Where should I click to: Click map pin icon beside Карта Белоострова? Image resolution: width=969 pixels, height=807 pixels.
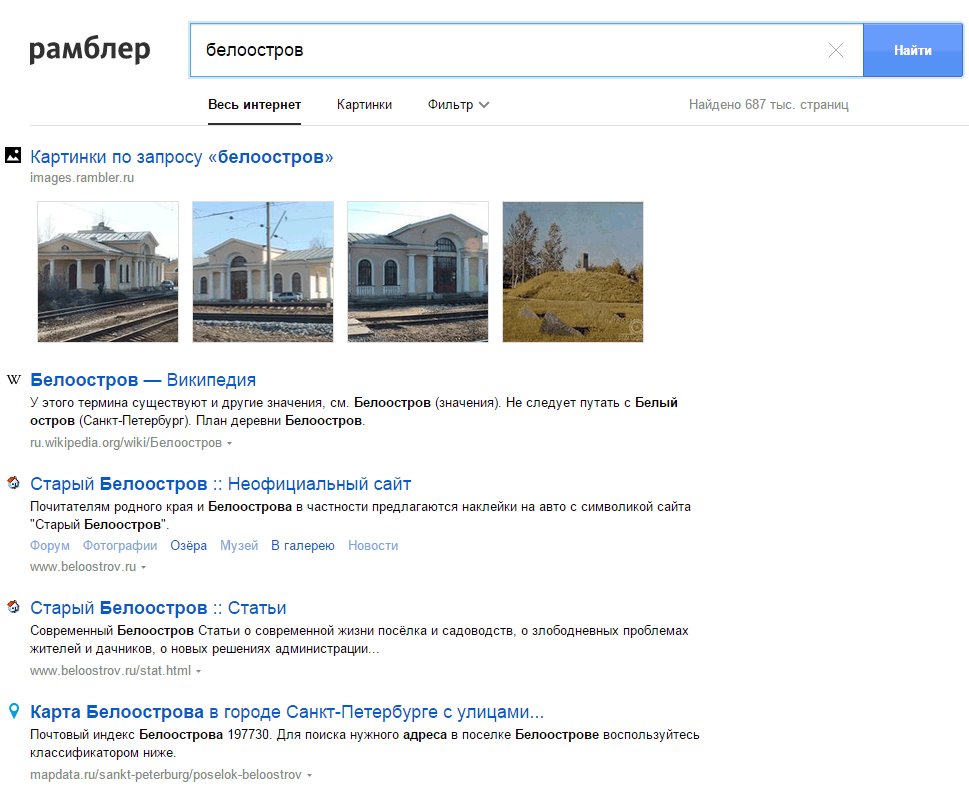click(x=13, y=711)
